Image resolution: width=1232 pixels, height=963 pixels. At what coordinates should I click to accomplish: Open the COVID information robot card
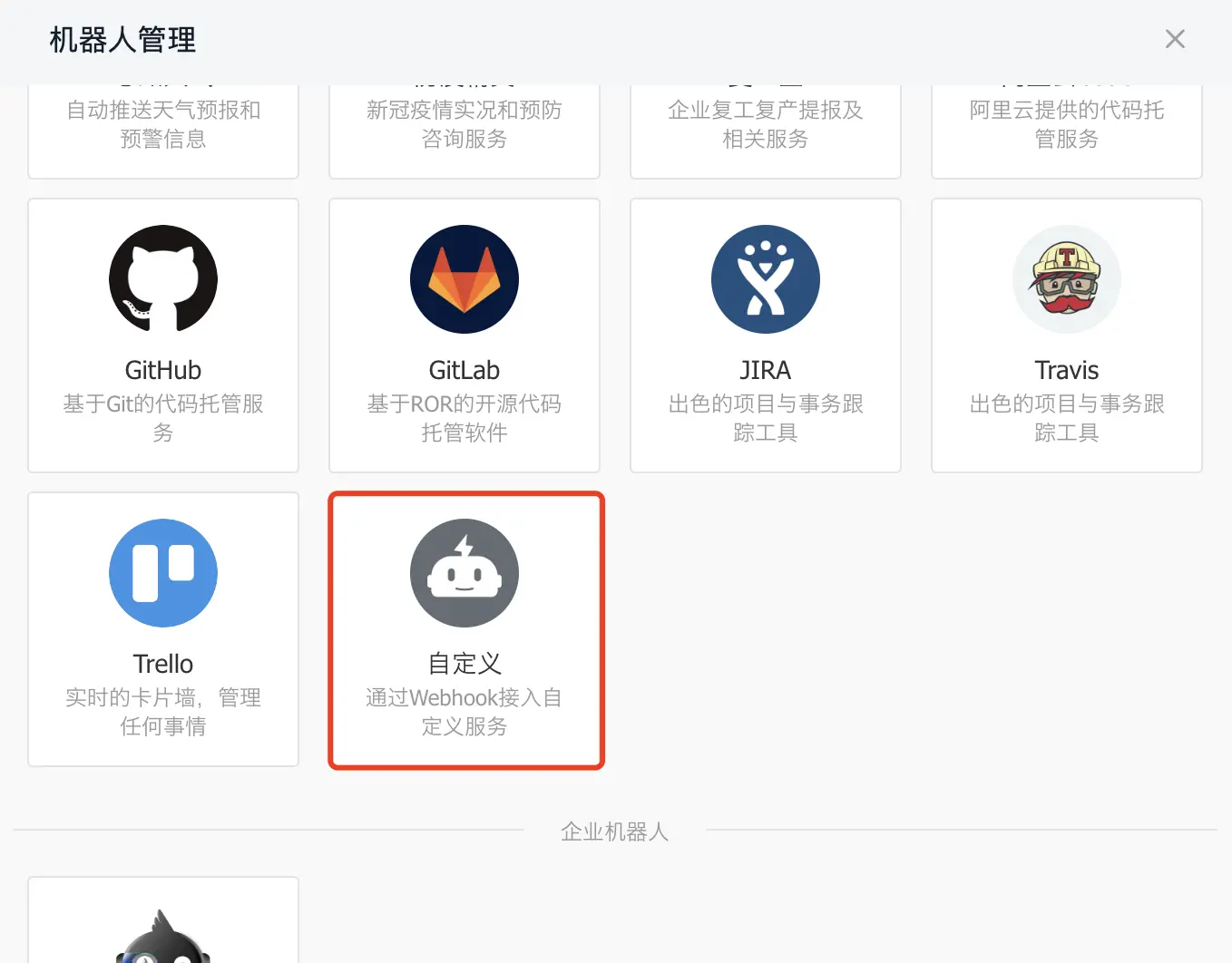pyautogui.click(x=464, y=124)
